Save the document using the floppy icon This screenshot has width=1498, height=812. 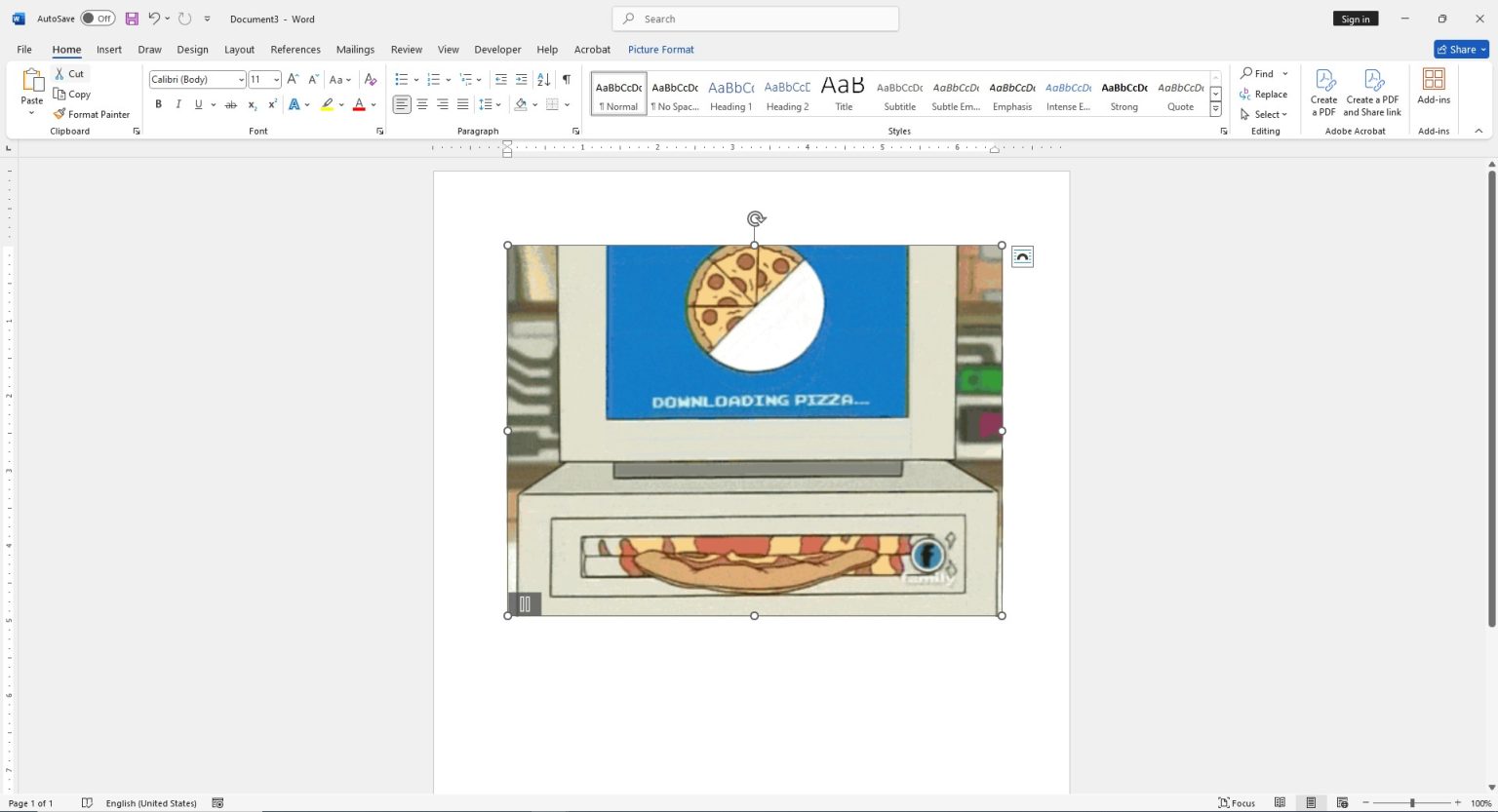pyautogui.click(x=132, y=19)
